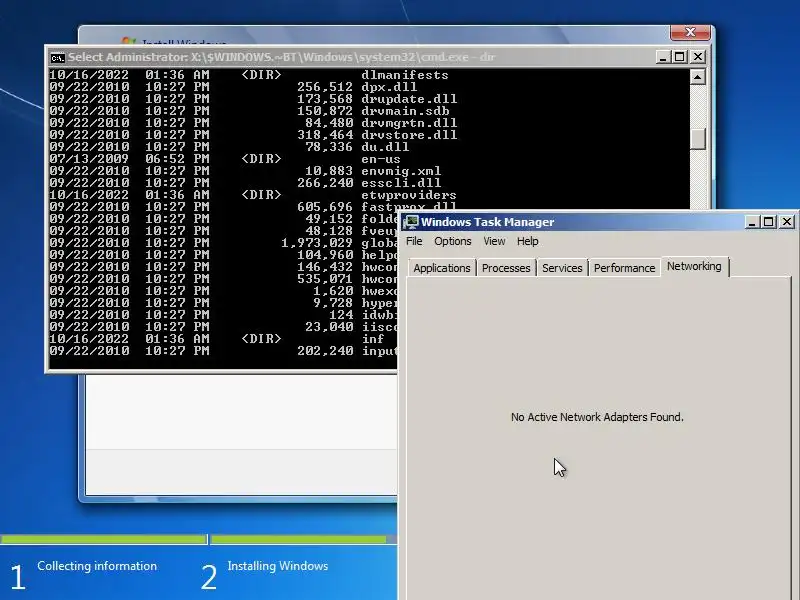This screenshot has width=800, height=600.
Task: Minimize the Task Manager window
Action: point(752,222)
